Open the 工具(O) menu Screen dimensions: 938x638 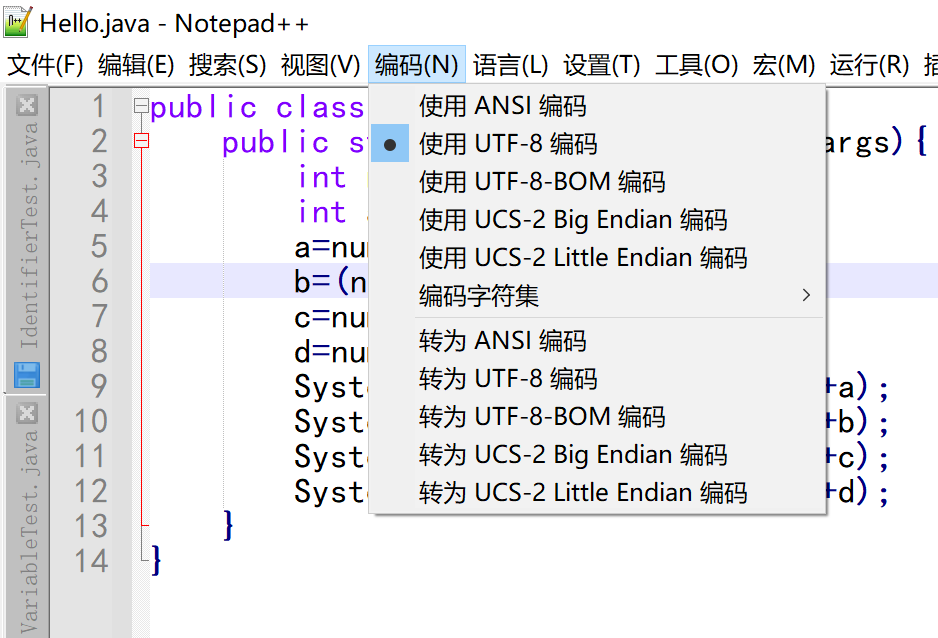(x=696, y=65)
